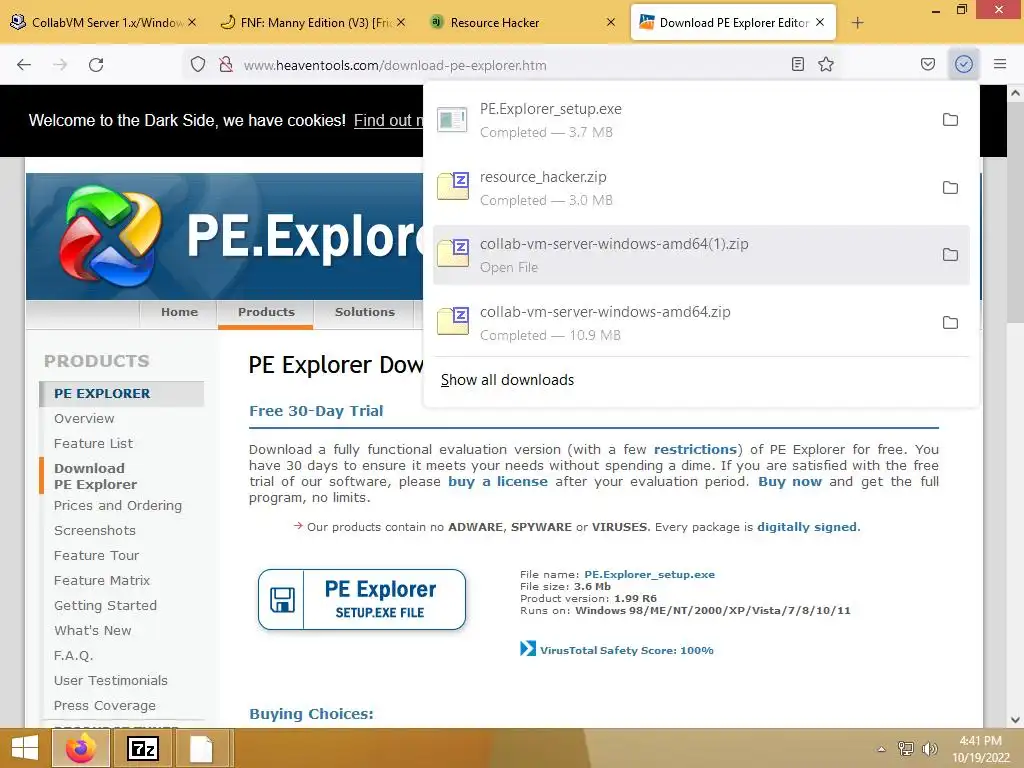The height and width of the screenshot is (768, 1024).
Task: Open 7-Zip from the taskbar
Action: click(143, 748)
